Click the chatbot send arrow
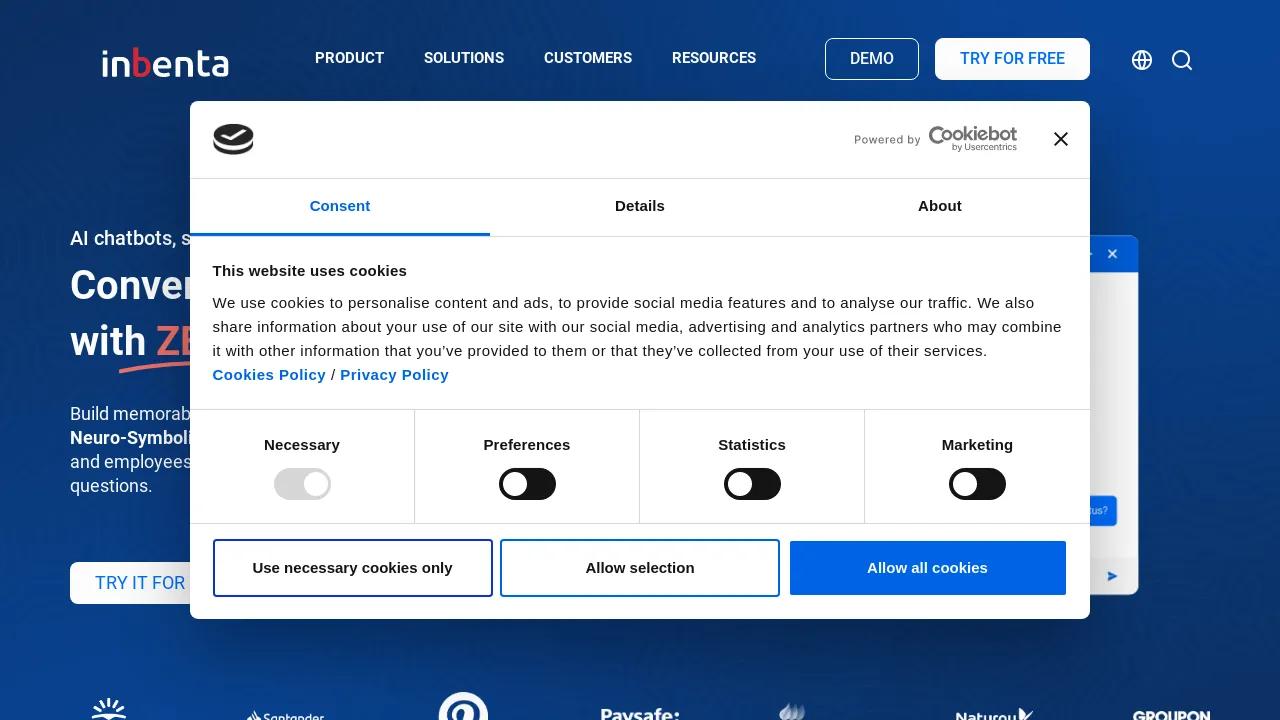Viewport: 1280px width, 720px height. pyautogui.click(x=1112, y=576)
